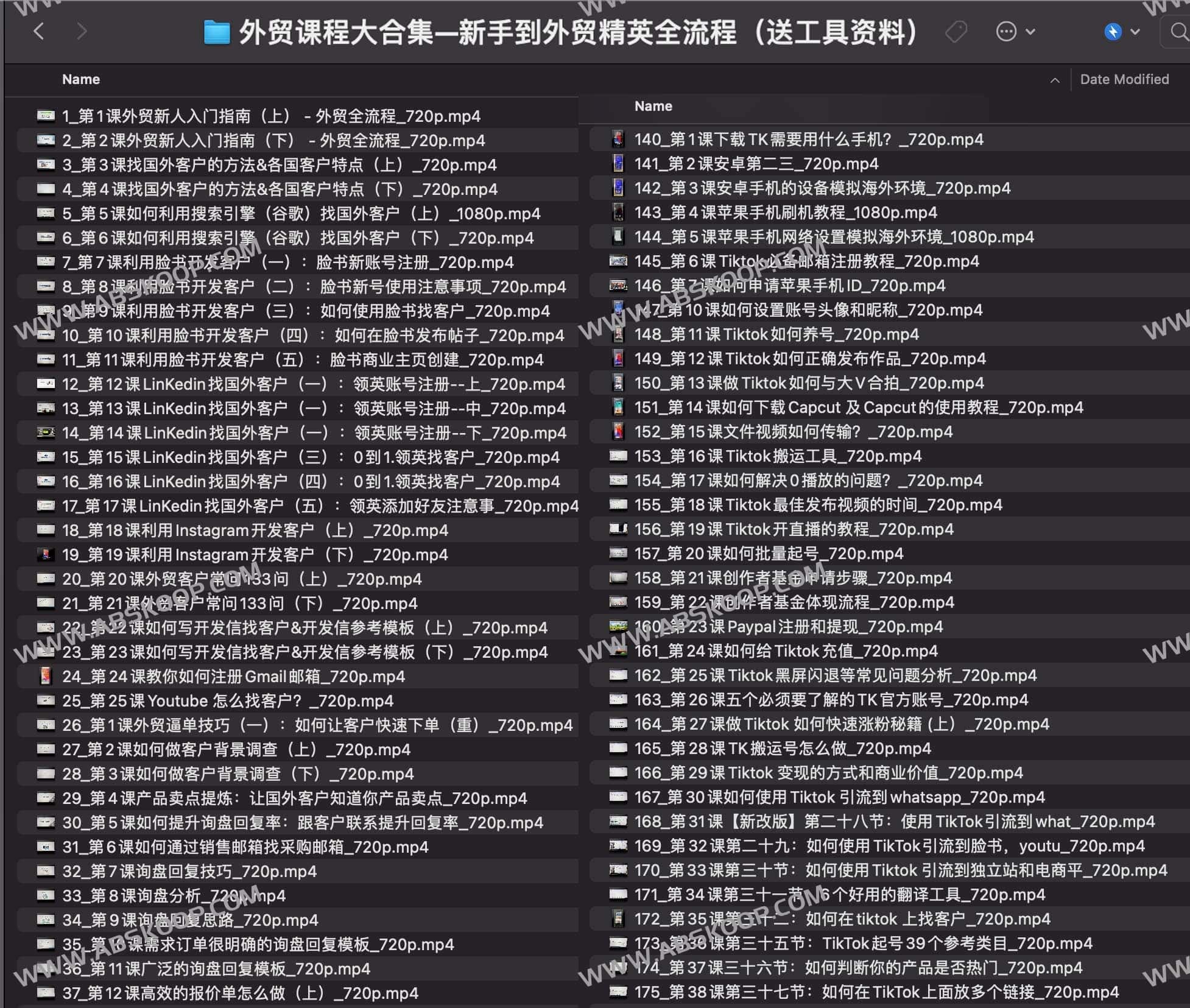Select the file 37_第12课高效的报价单怎么做
The height and width of the screenshot is (1008, 1190).
click(244, 993)
